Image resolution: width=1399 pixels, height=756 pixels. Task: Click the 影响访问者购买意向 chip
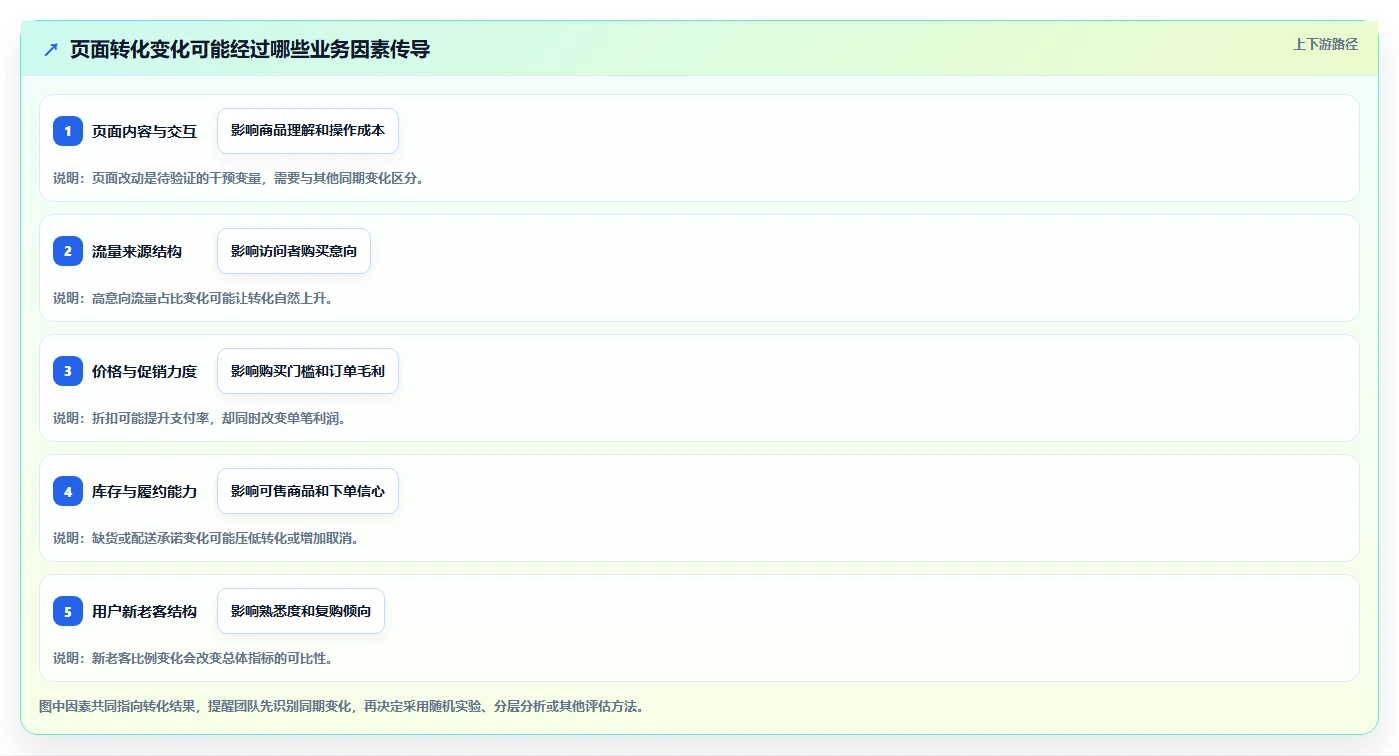294,251
